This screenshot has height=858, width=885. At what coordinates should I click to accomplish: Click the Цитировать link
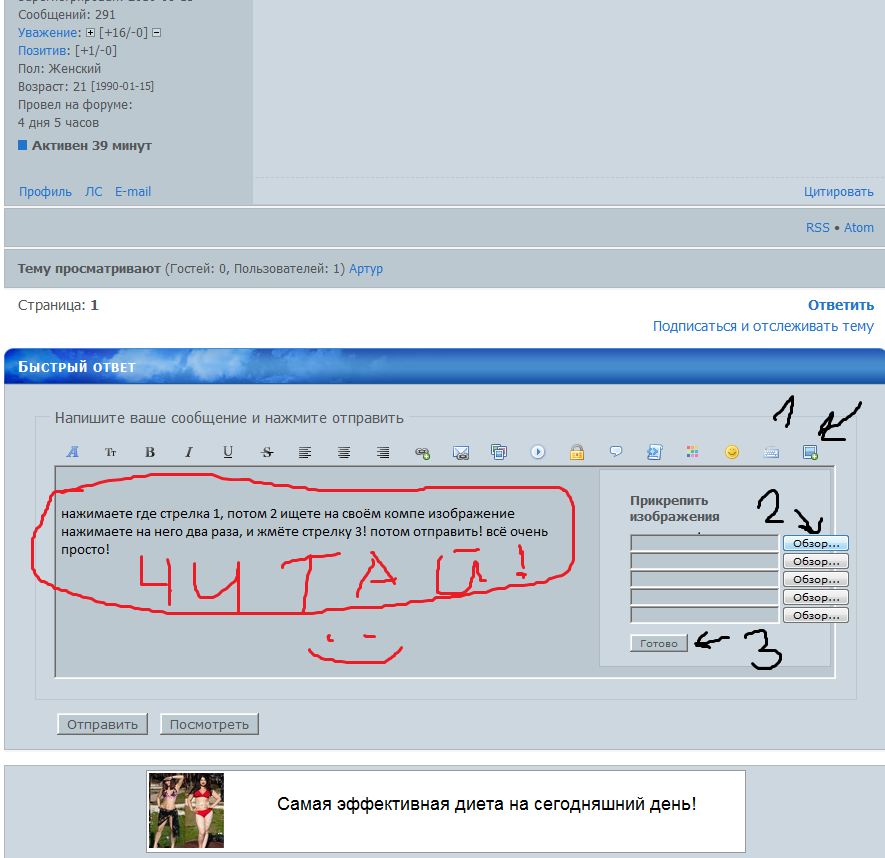pyautogui.click(x=839, y=192)
